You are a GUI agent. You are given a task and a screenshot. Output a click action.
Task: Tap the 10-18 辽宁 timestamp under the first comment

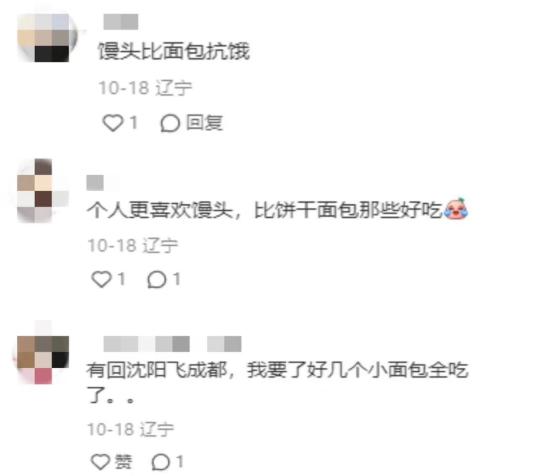click(145, 88)
